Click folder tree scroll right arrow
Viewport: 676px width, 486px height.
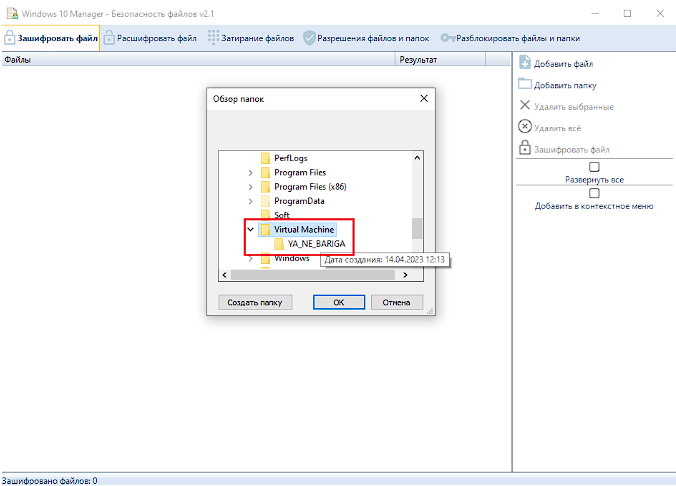[x=405, y=275]
